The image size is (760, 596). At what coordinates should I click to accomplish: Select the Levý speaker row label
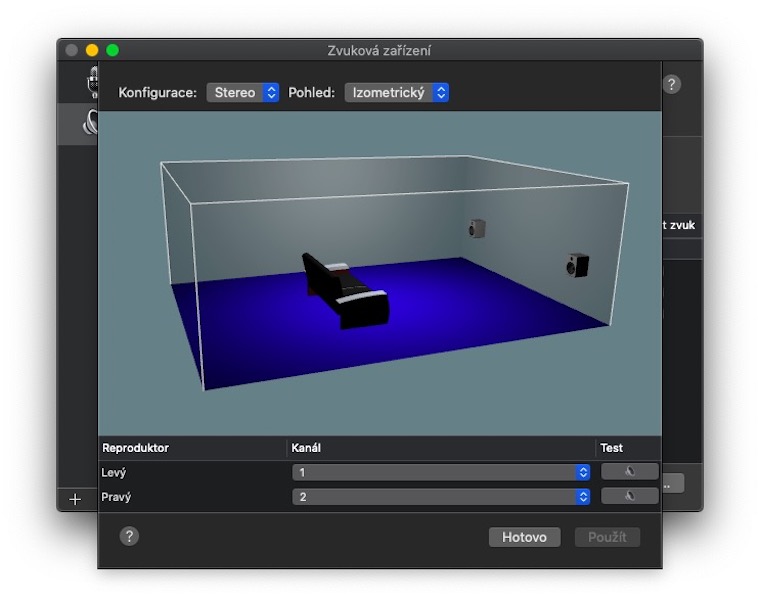[114, 472]
